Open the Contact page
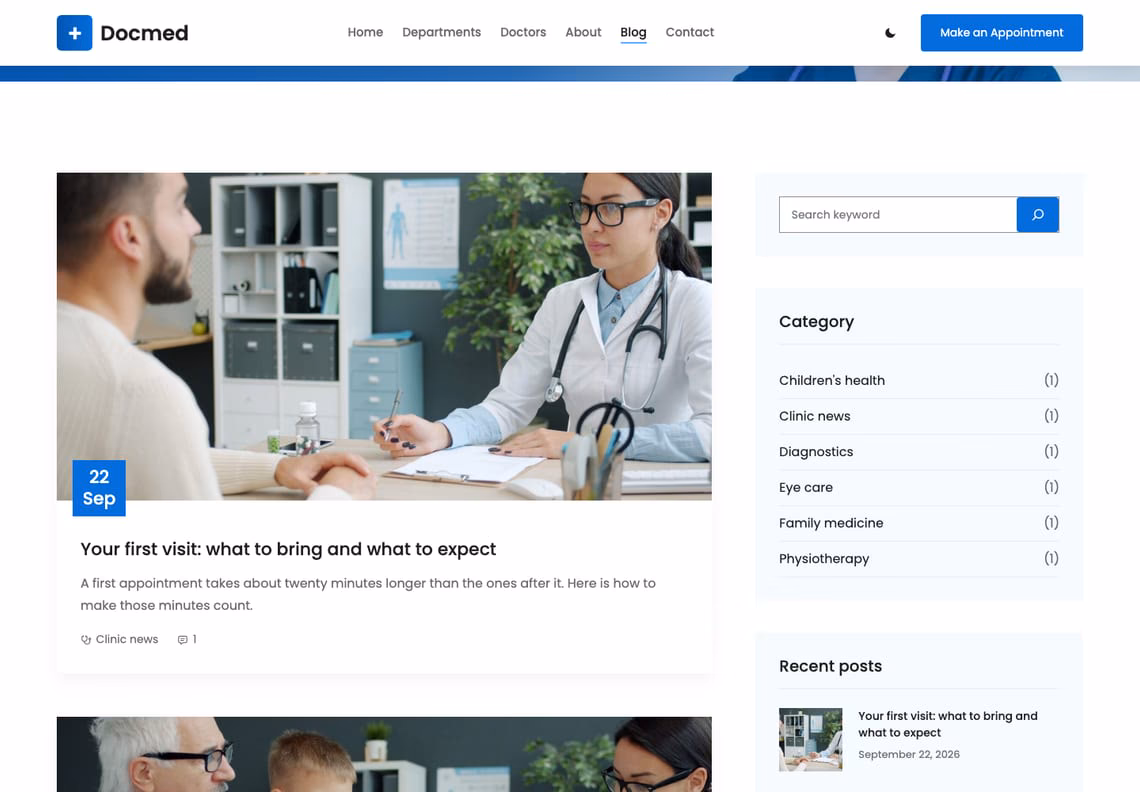The image size is (1140, 792). [689, 32]
